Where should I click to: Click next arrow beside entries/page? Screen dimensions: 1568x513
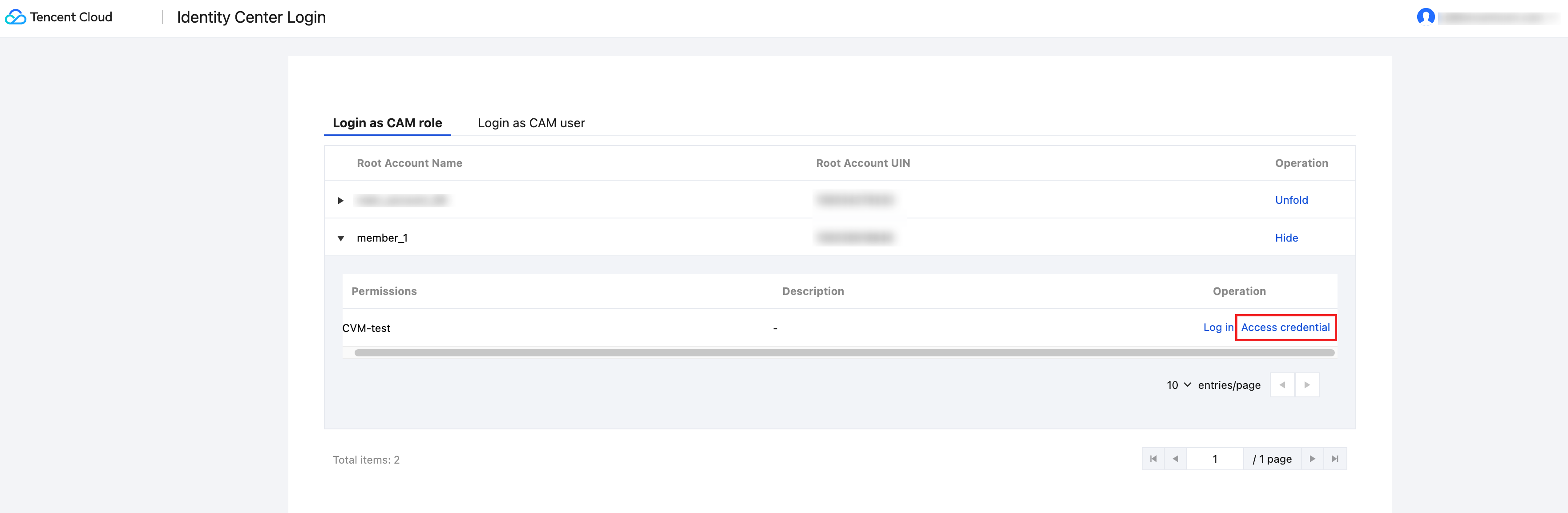pos(1307,385)
